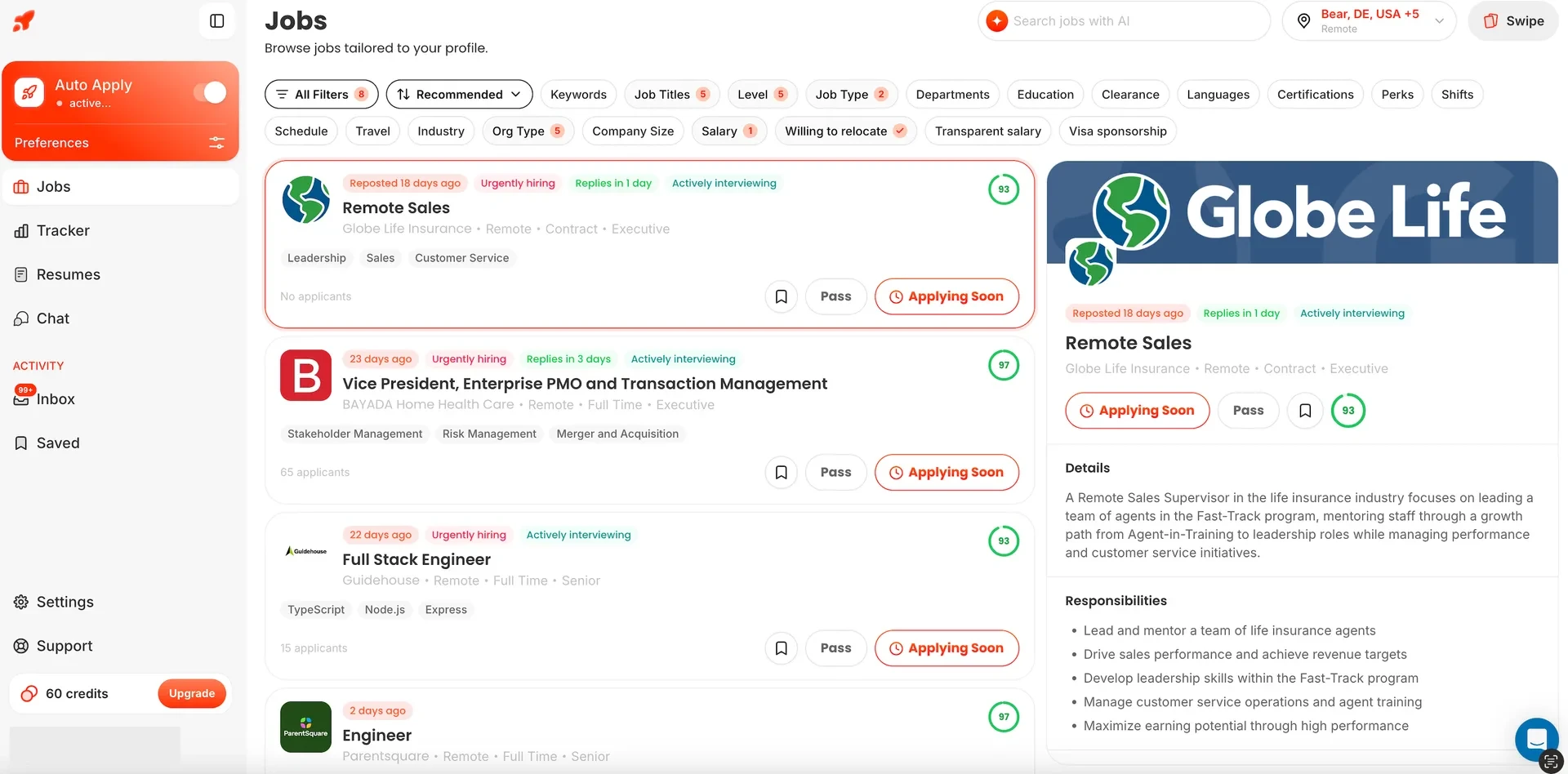1568x774 pixels.
Task: Click the Globe Life logo on job card
Action: (x=306, y=200)
